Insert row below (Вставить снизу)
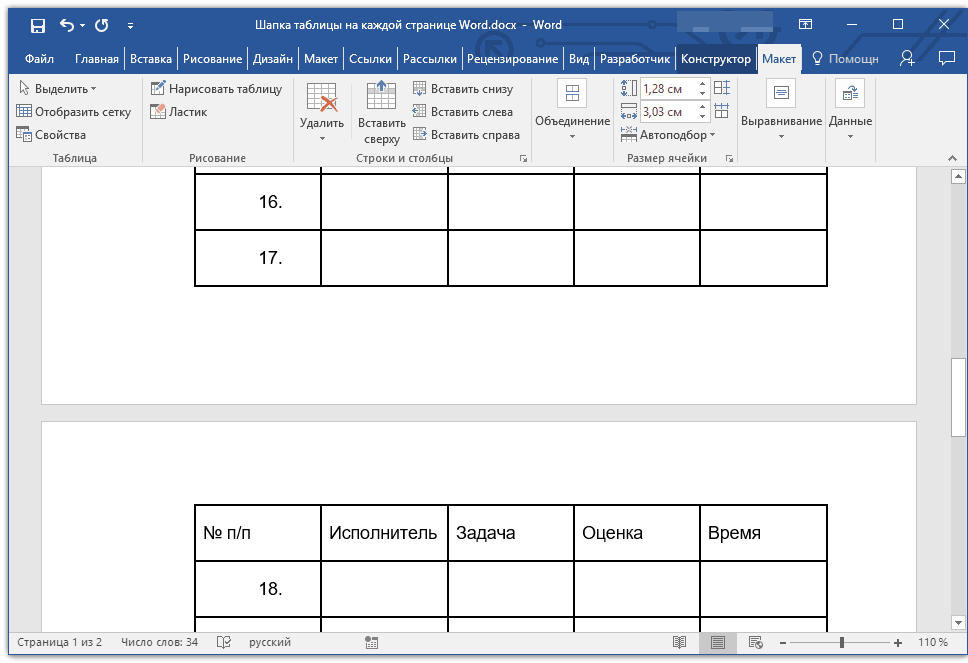Screen dimensions: 968x663 462,89
